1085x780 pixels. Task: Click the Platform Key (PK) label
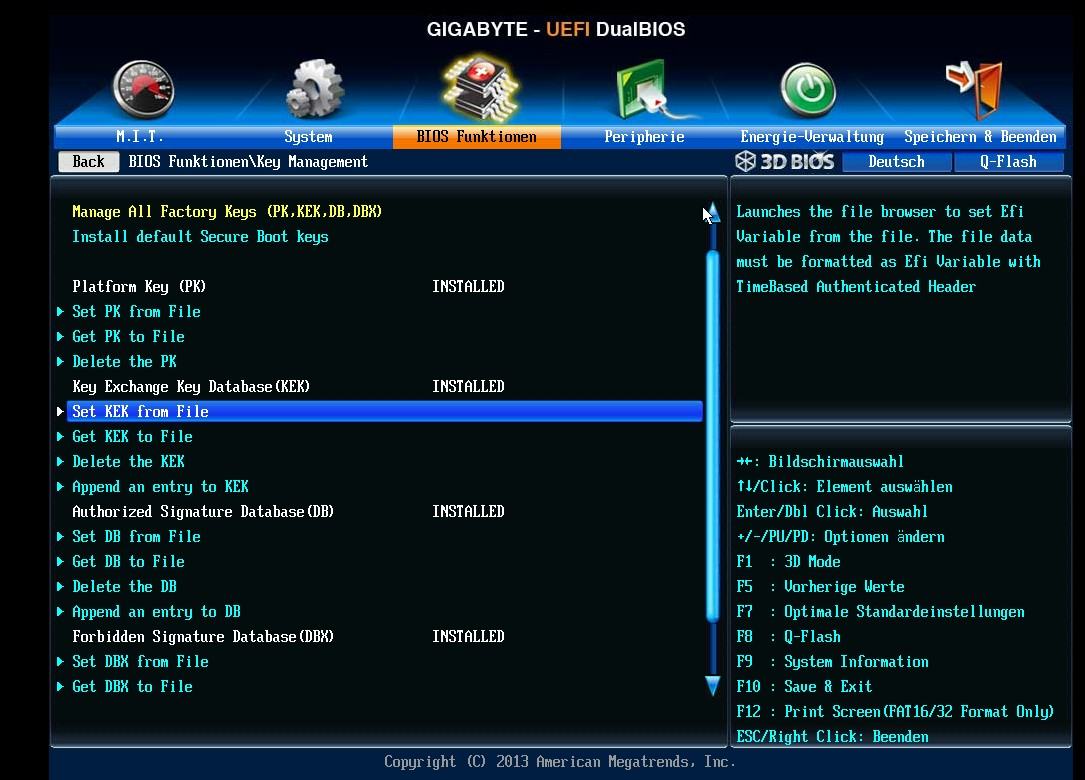(139, 287)
